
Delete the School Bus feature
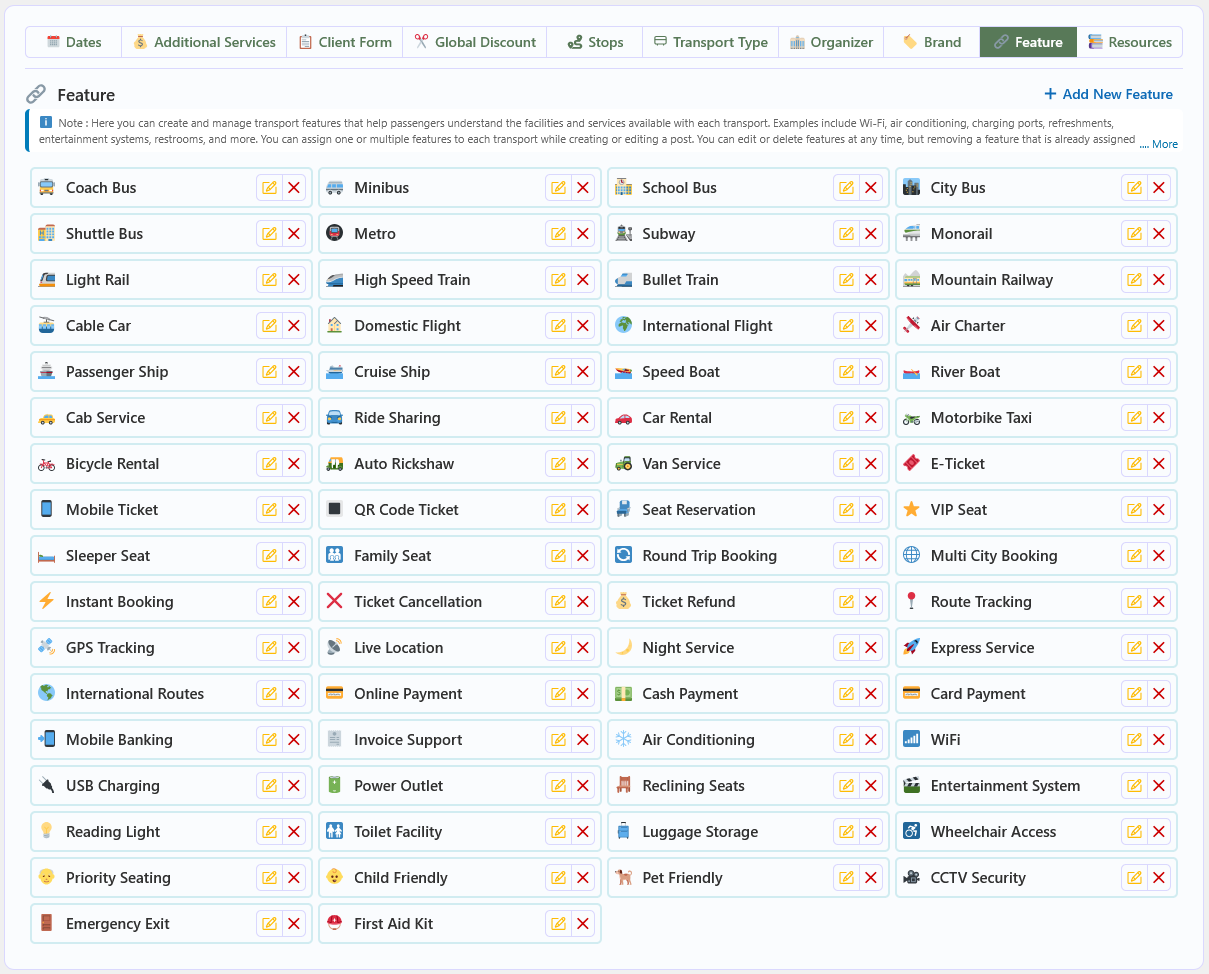871,188
